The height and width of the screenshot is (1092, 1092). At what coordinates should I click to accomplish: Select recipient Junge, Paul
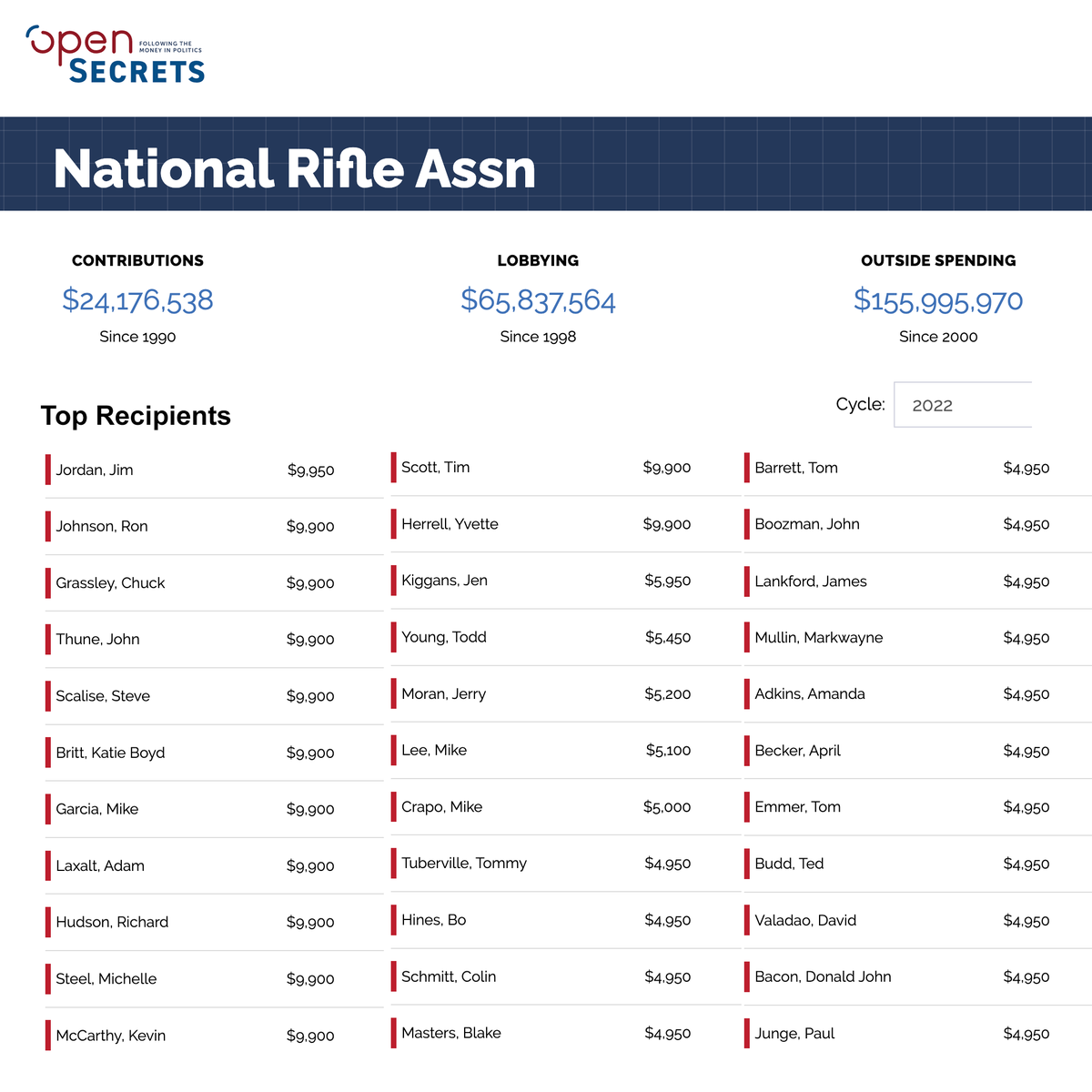(794, 1034)
